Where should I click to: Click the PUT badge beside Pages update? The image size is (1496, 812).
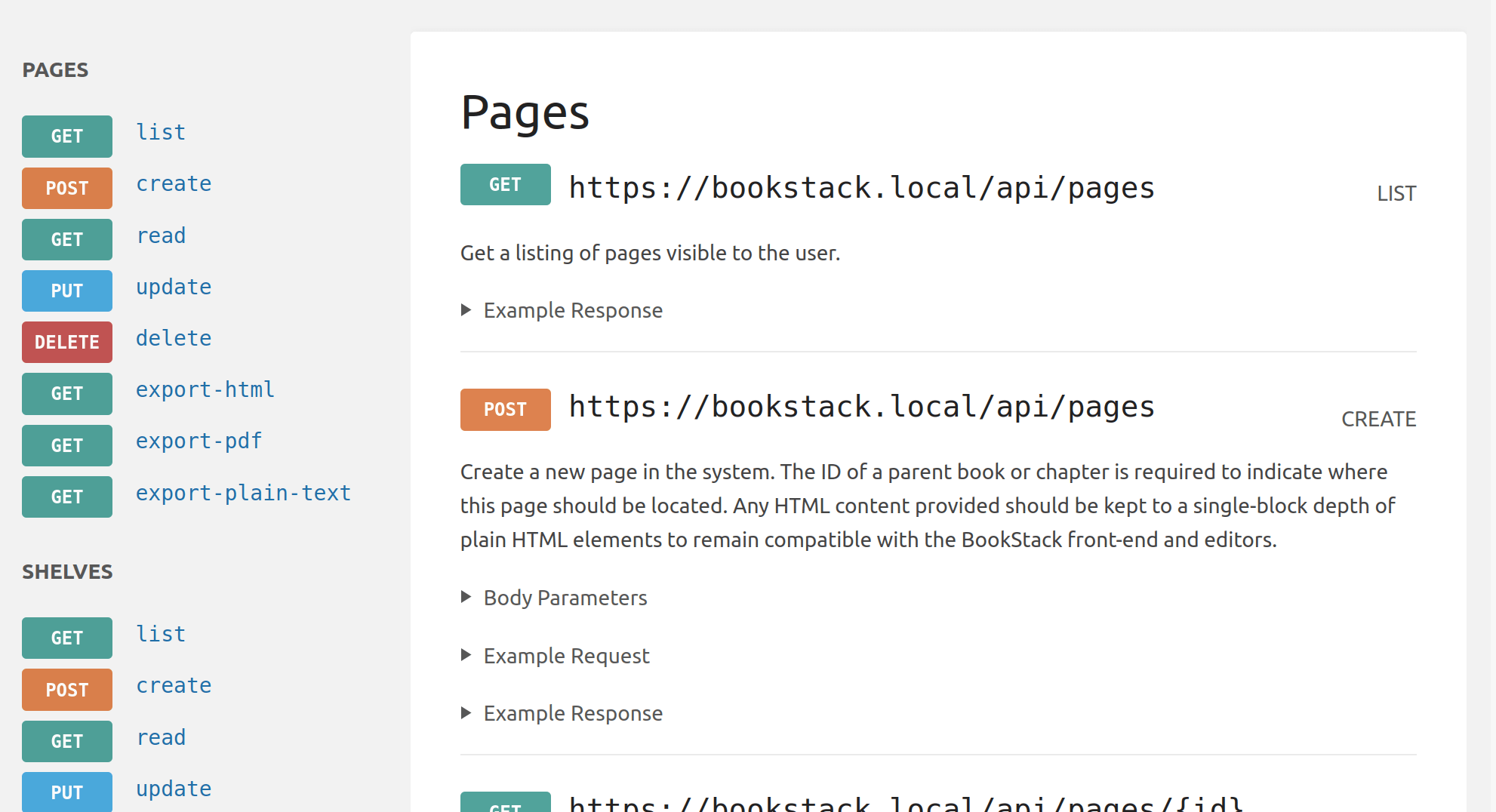pyautogui.click(x=67, y=291)
